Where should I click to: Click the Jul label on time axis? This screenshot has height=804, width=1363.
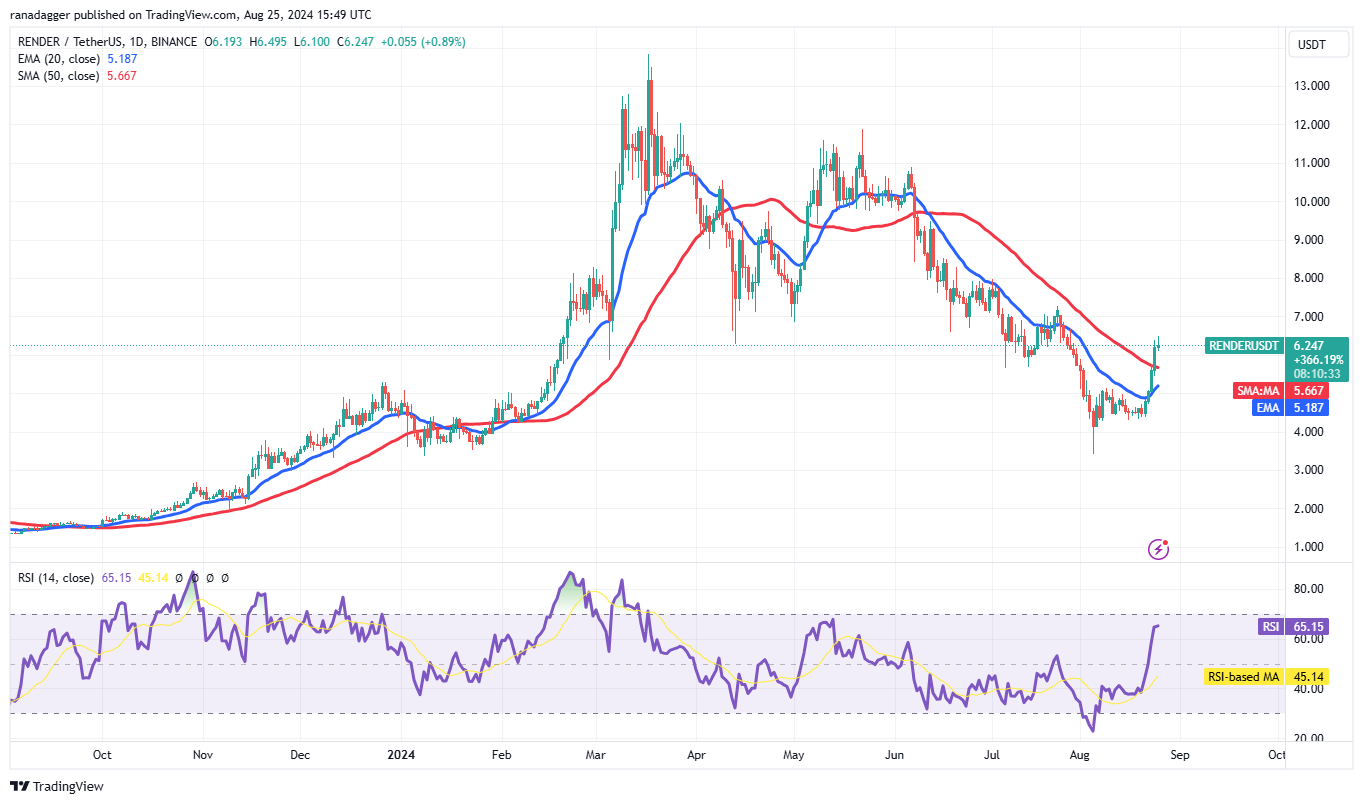(x=991, y=755)
